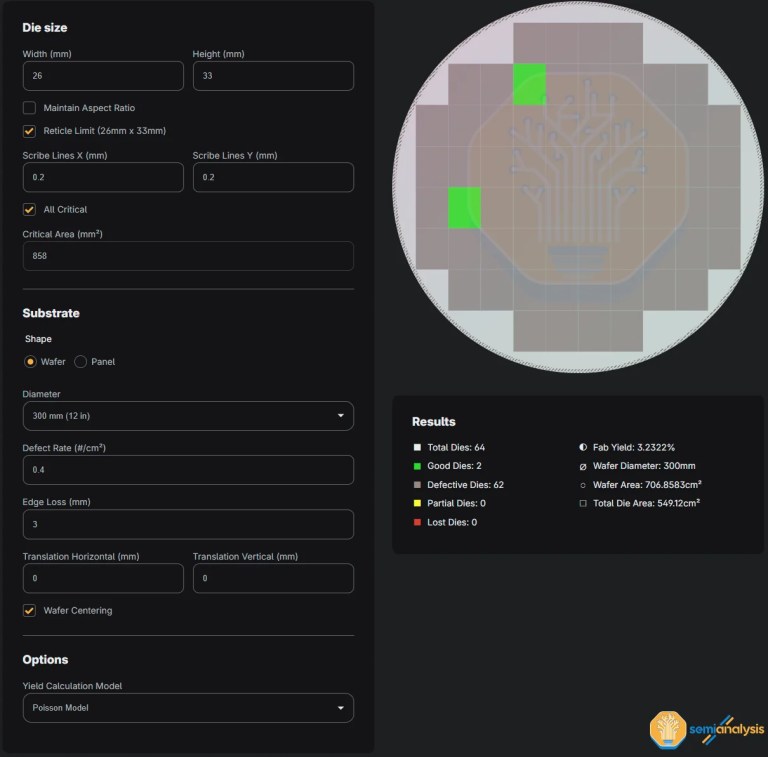This screenshot has height=757, width=768.
Task: Enable Maintain Aspect Ratio checkbox
Action: point(30,108)
